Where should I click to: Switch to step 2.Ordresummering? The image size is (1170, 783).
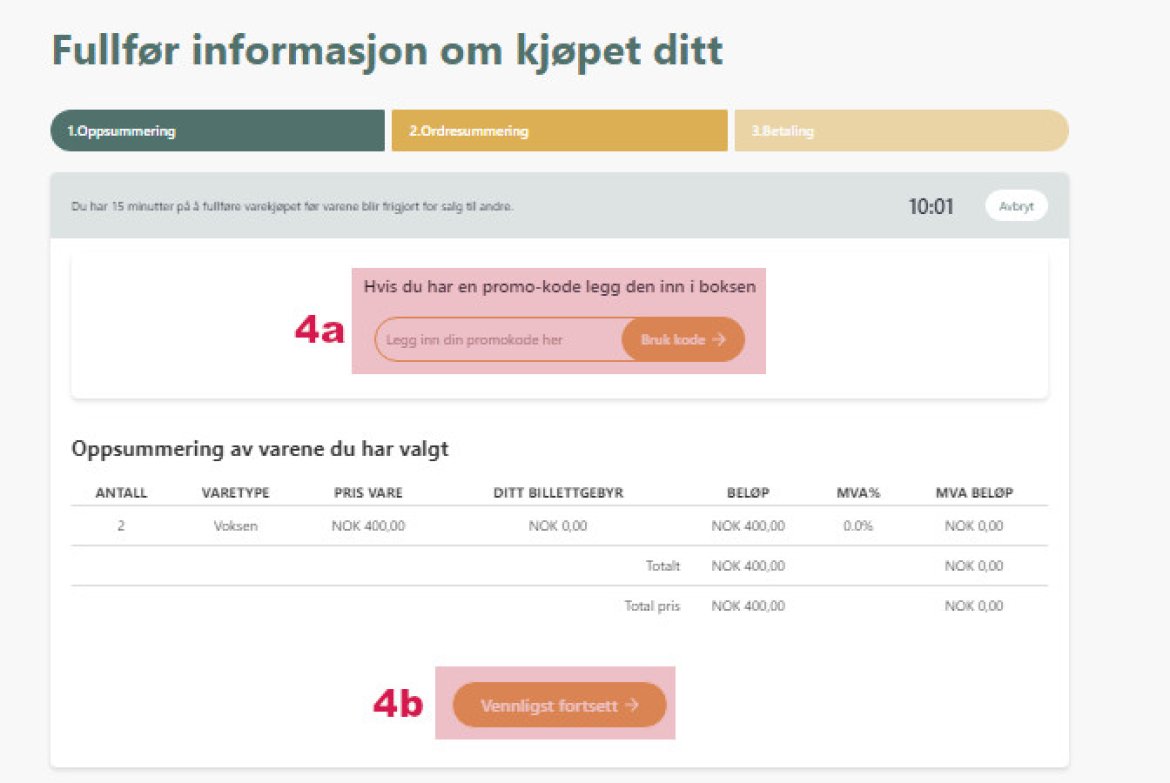[559, 131]
